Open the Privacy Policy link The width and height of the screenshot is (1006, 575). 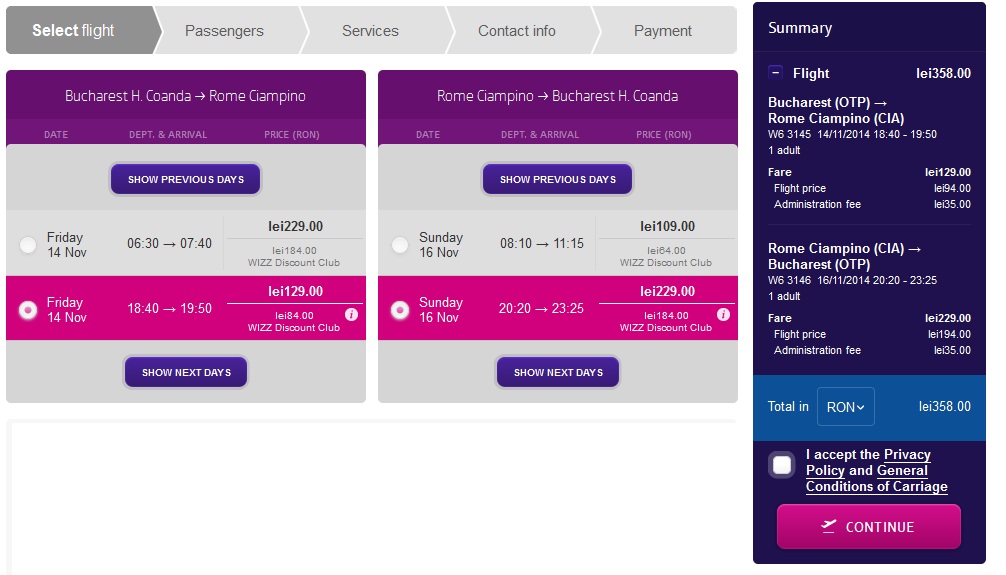(907, 455)
